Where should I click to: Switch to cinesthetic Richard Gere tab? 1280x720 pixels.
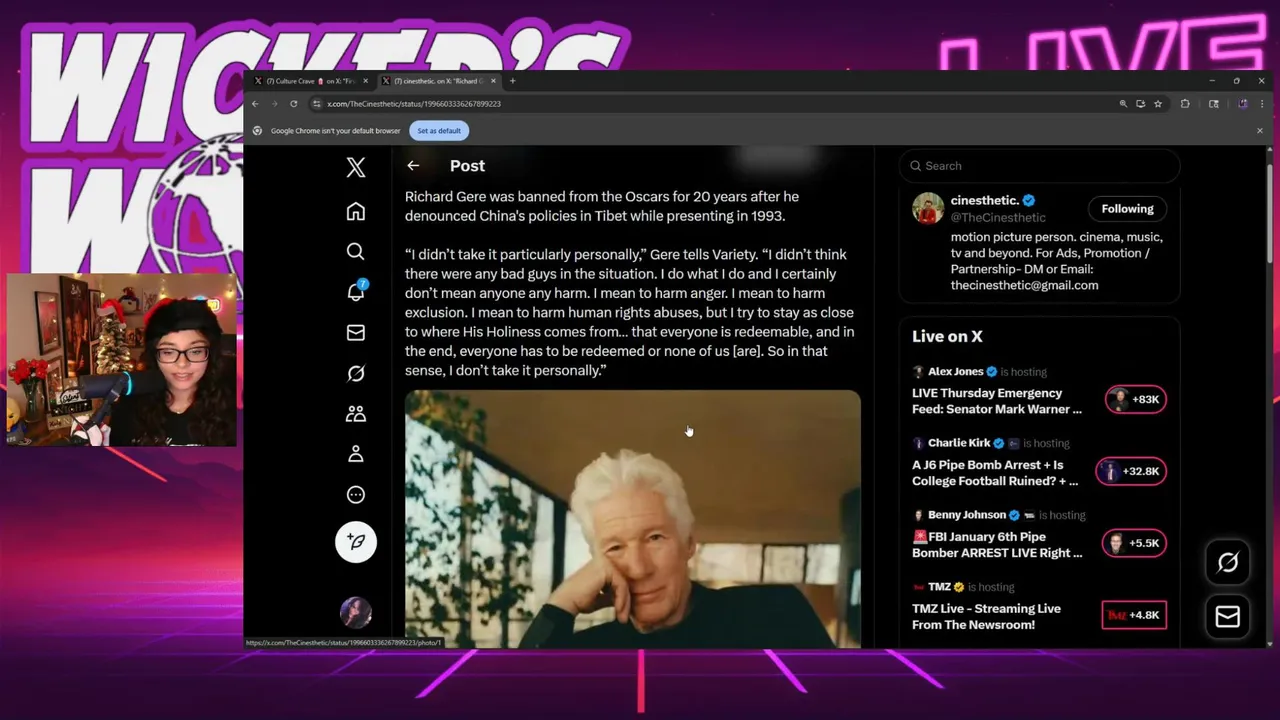pyautogui.click(x=440, y=81)
